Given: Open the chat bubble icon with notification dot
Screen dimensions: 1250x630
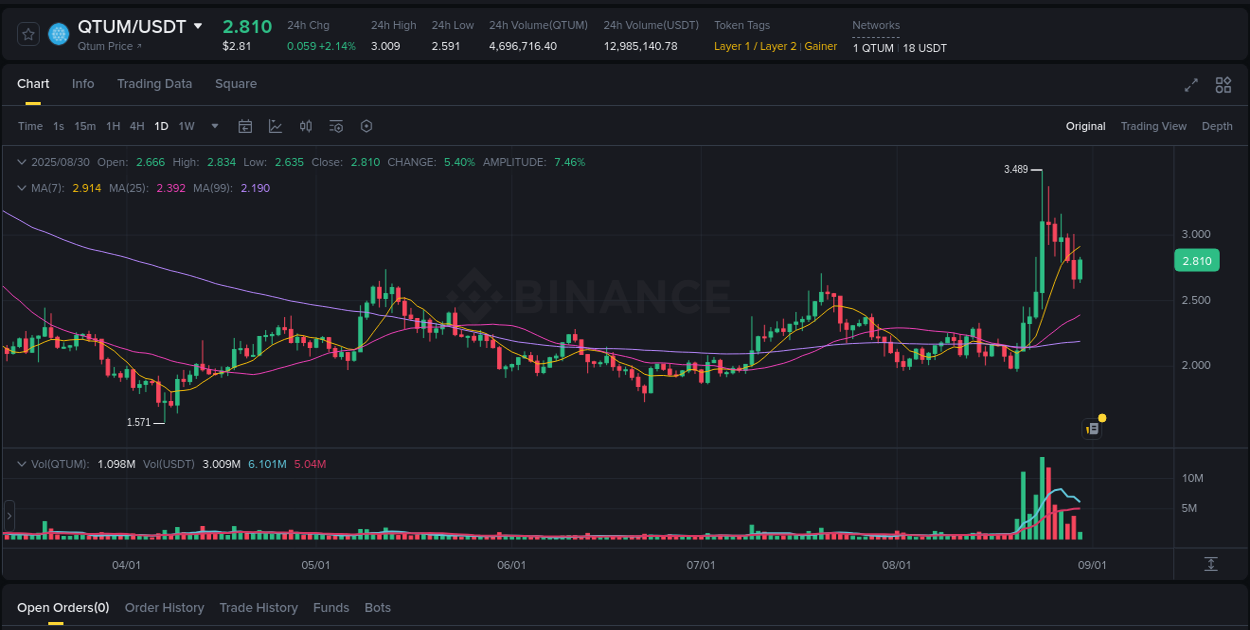Looking at the screenshot, I should click(1092, 428).
